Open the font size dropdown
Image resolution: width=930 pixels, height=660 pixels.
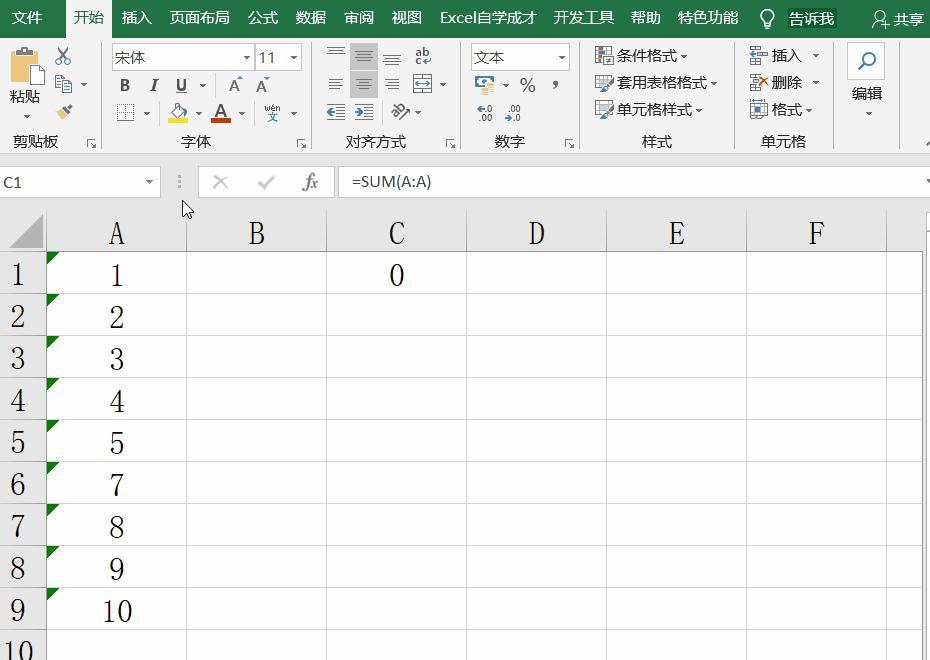click(x=294, y=58)
